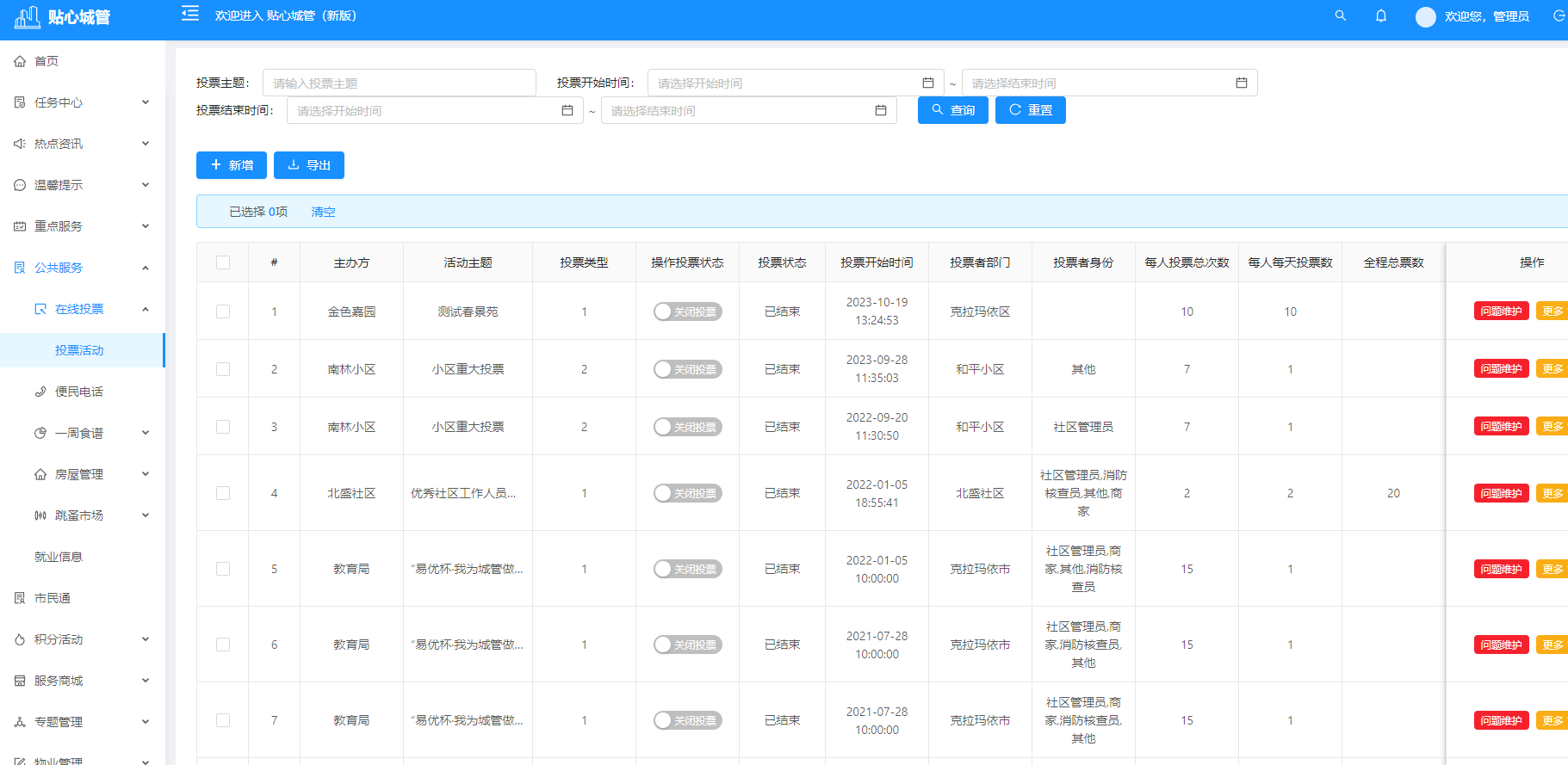Screen dimensions: 1568x765
Task: Click the 专题管理 icon in sidebar
Action: tap(20, 722)
